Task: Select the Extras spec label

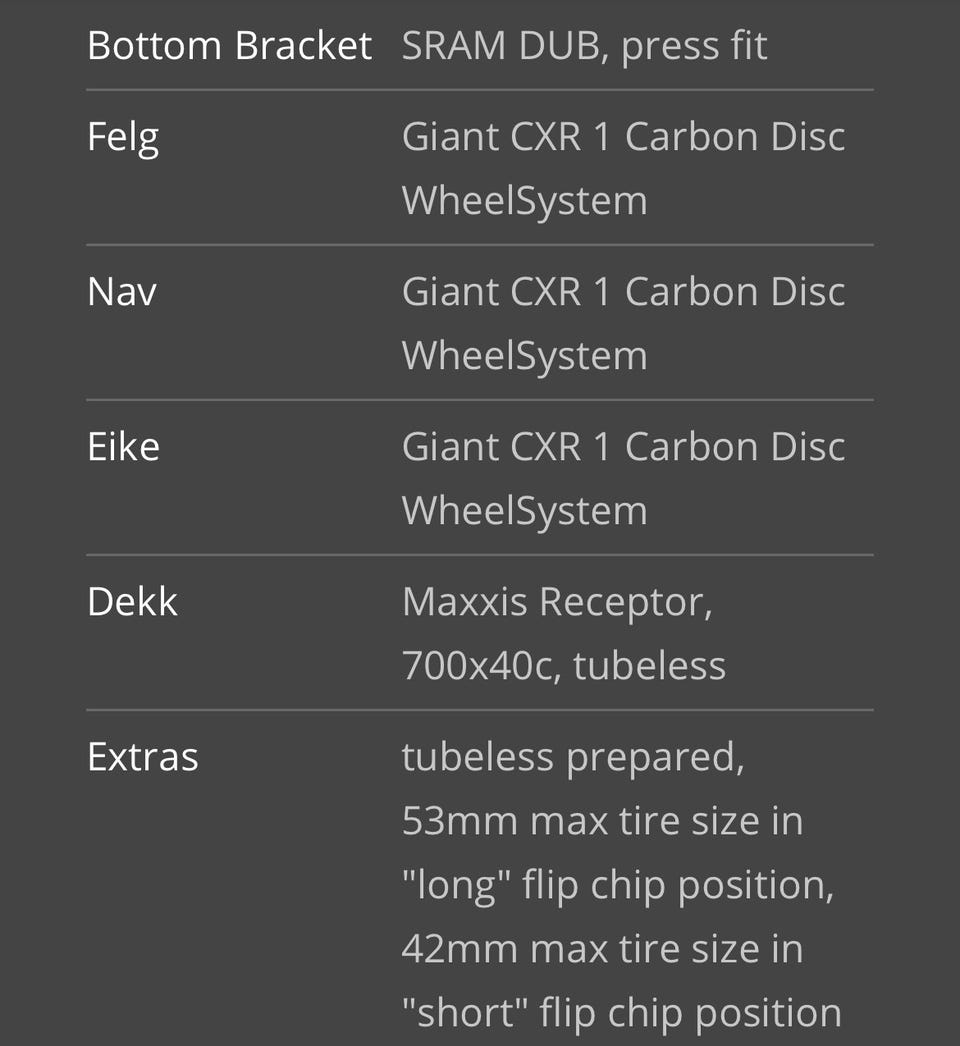Action: tap(143, 757)
